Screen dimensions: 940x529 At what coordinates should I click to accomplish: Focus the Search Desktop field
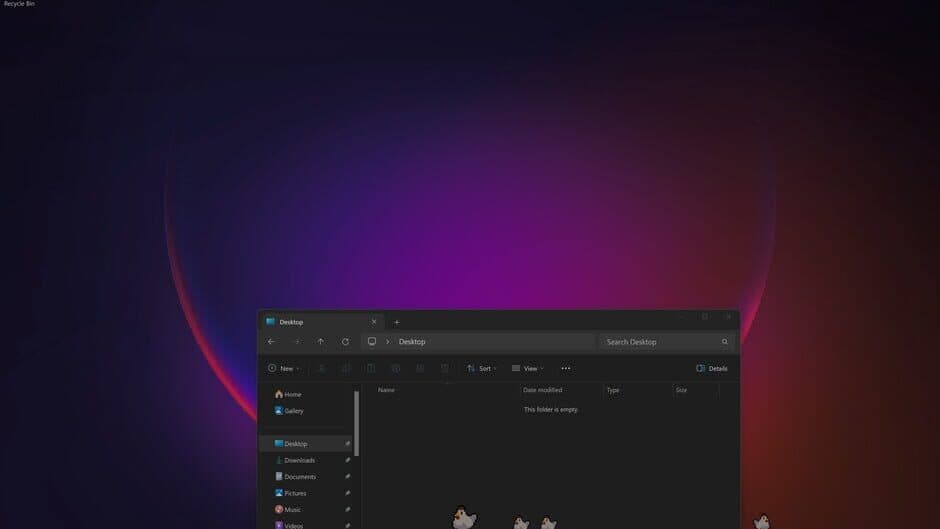[x=667, y=342]
